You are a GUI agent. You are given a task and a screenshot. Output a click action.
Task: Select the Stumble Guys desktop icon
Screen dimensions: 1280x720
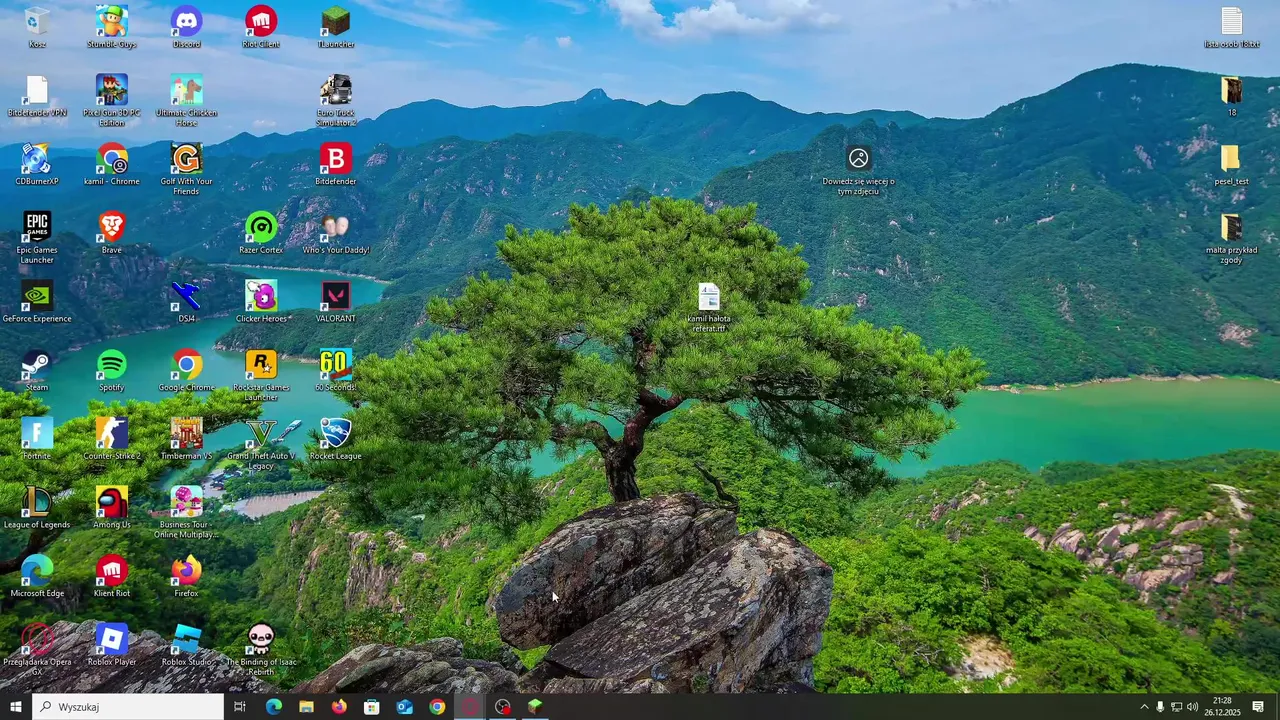pos(112,27)
